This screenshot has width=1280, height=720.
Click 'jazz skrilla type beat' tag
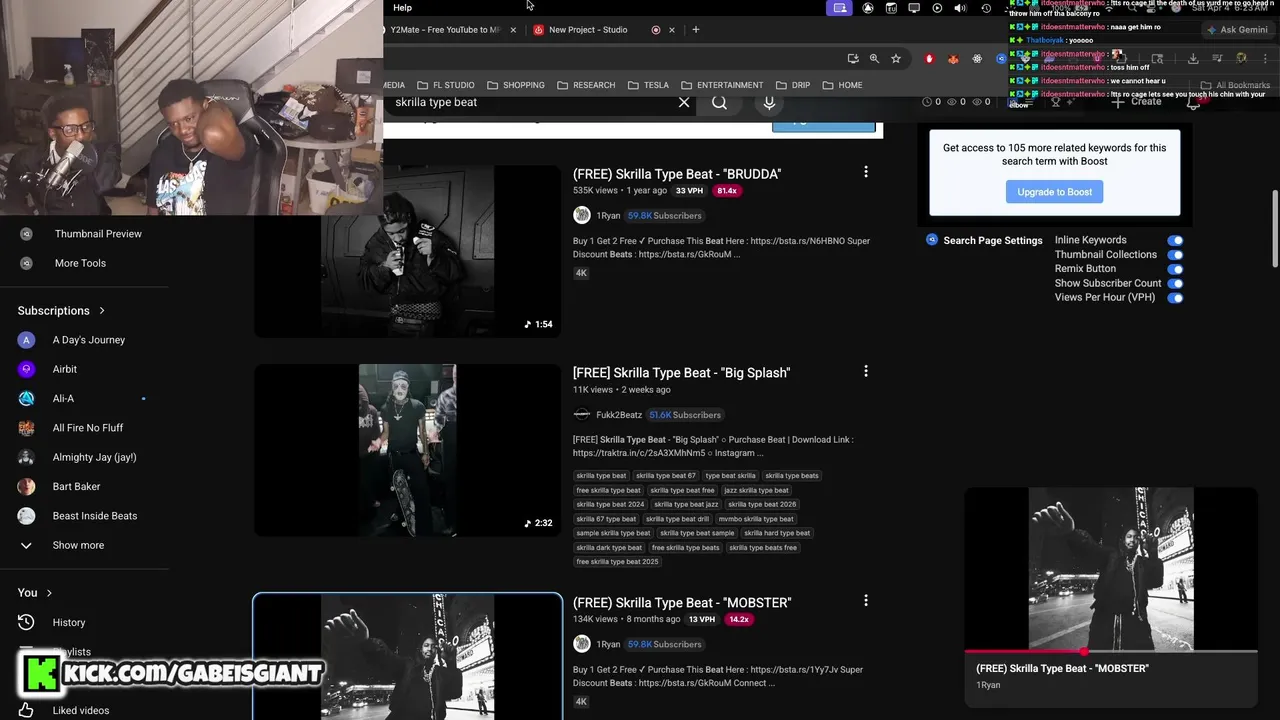click(x=756, y=490)
